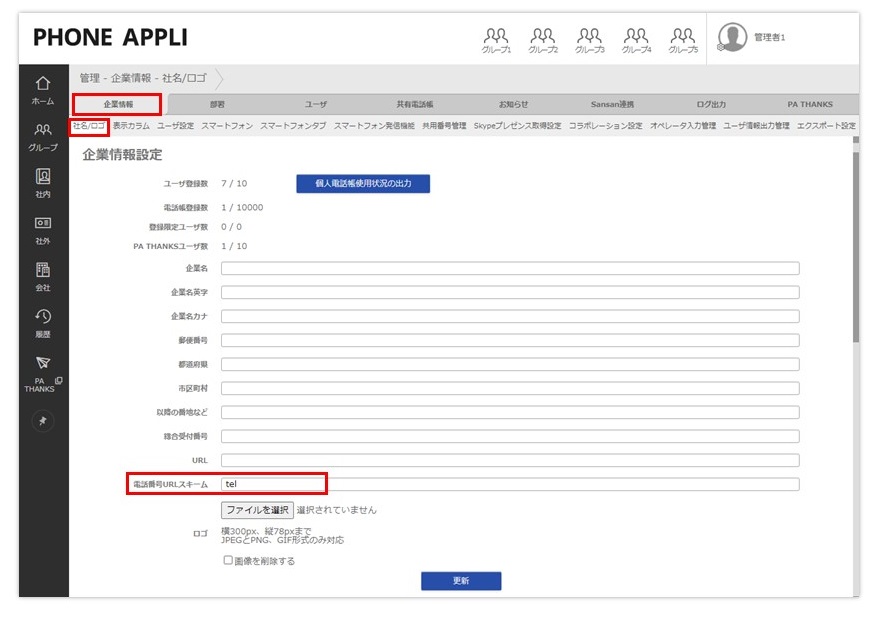
Task: Open the グループ1 icon in header
Action: 496,40
